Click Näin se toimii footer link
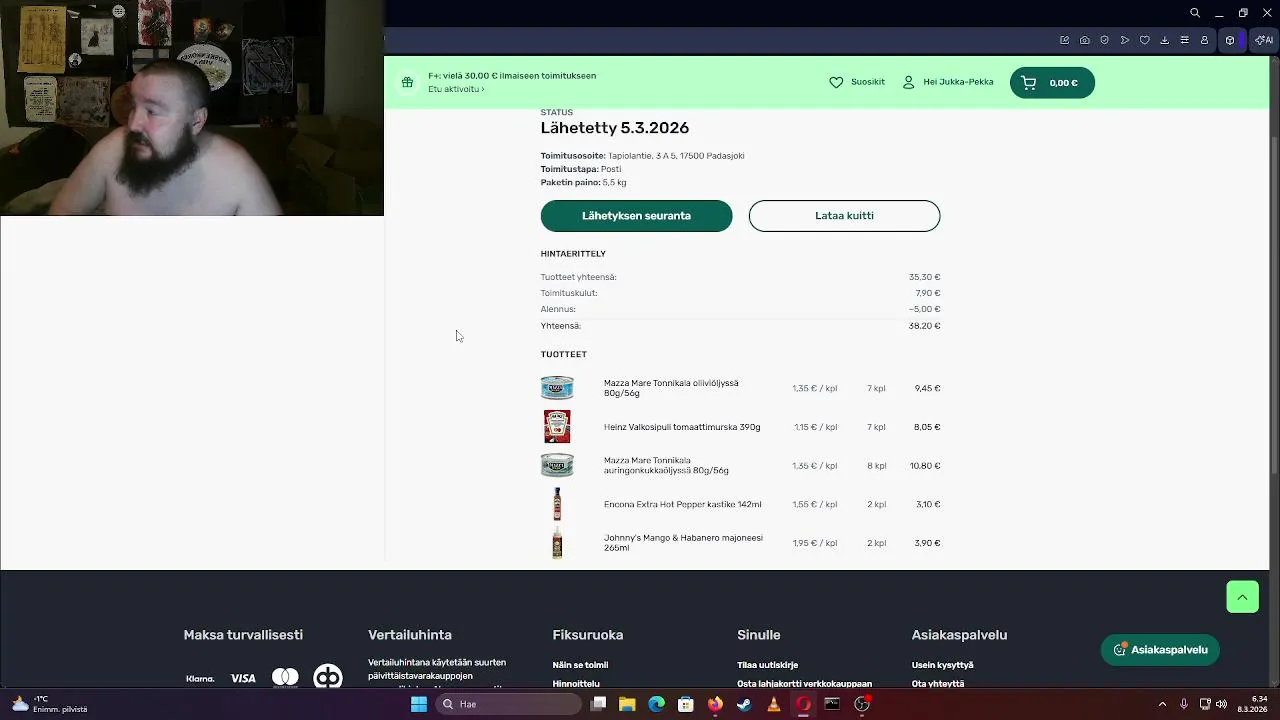Image resolution: width=1280 pixels, height=720 pixels. (580, 665)
